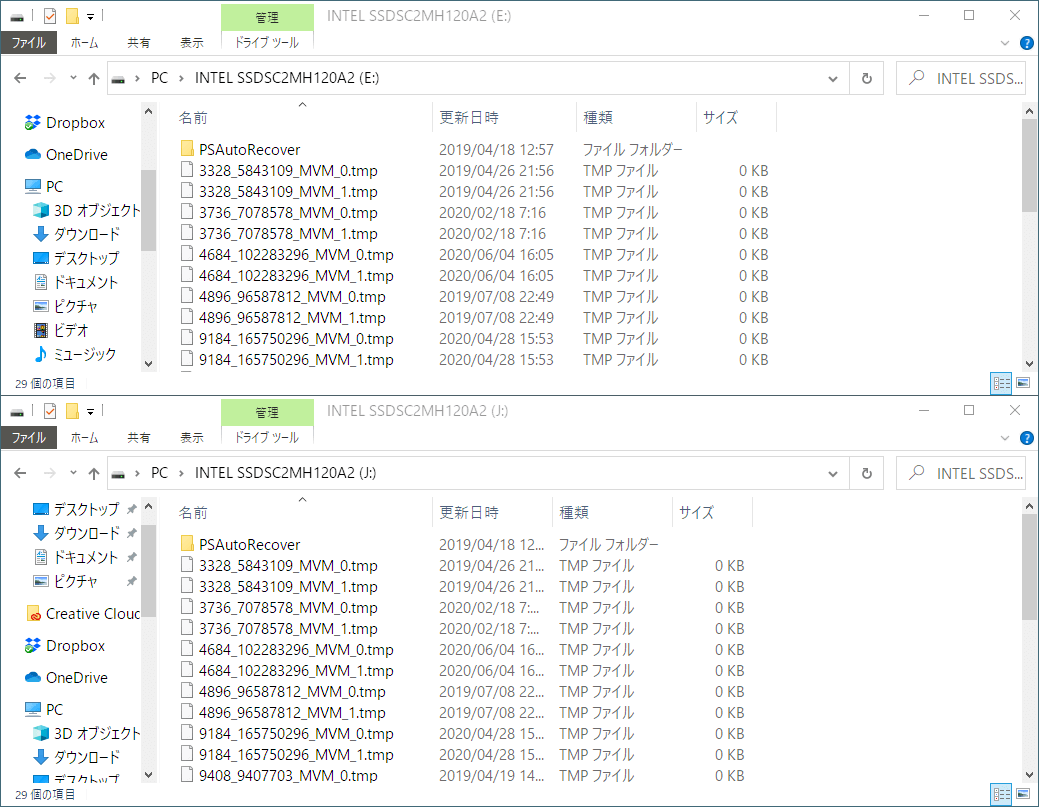
Task: Open ホーム tab in E: window
Action: click(84, 42)
